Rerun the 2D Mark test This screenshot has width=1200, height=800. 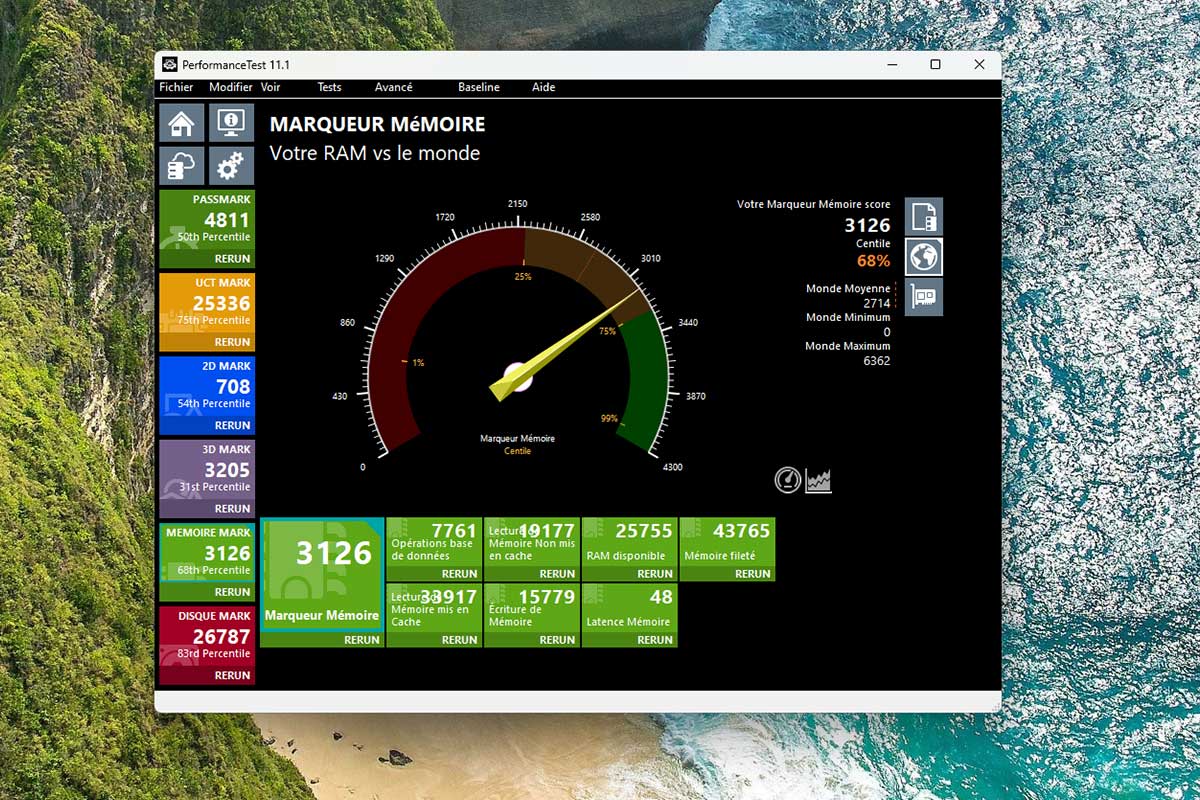232,426
